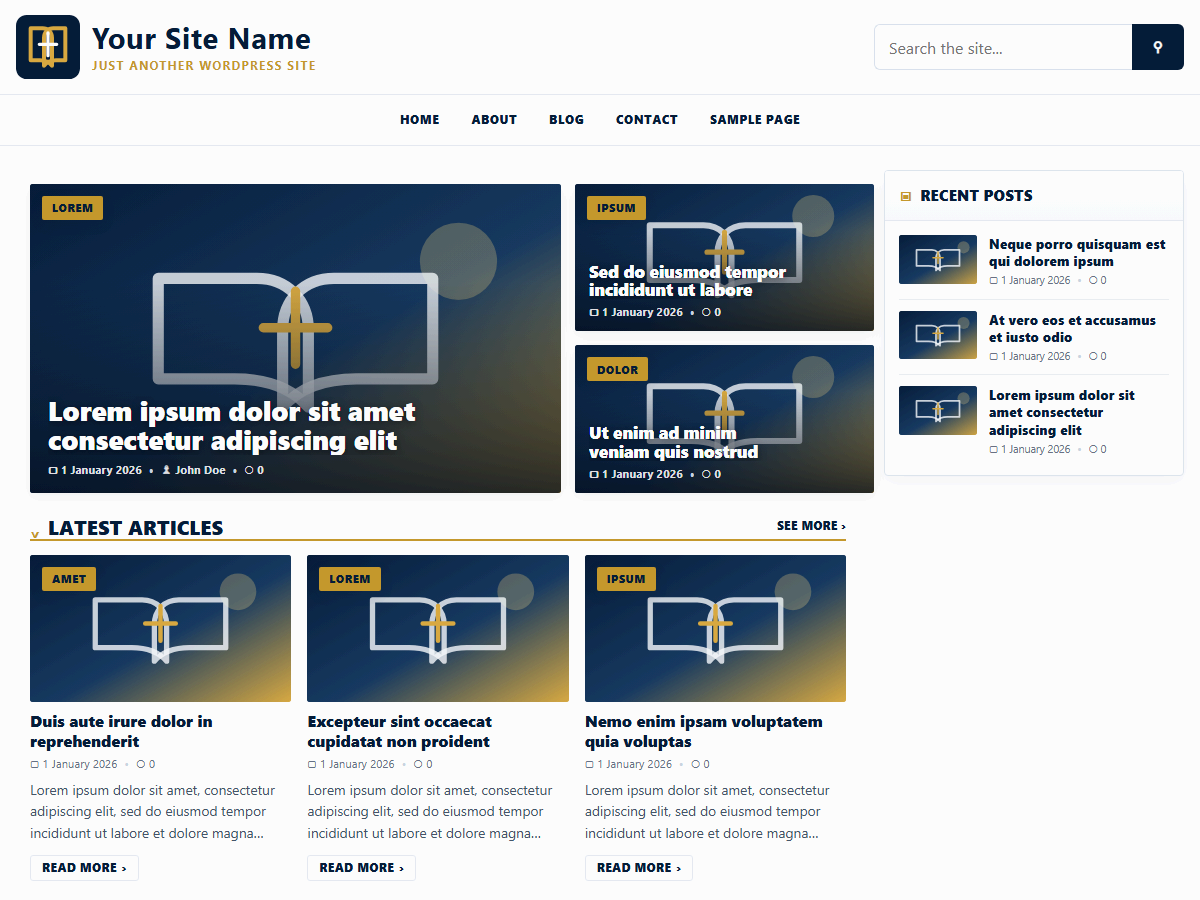Image resolution: width=1200 pixels, height=900 pixels.
Task: Click 1 January 2026 under Neque porro post
Action: (x=1030, y=280)
